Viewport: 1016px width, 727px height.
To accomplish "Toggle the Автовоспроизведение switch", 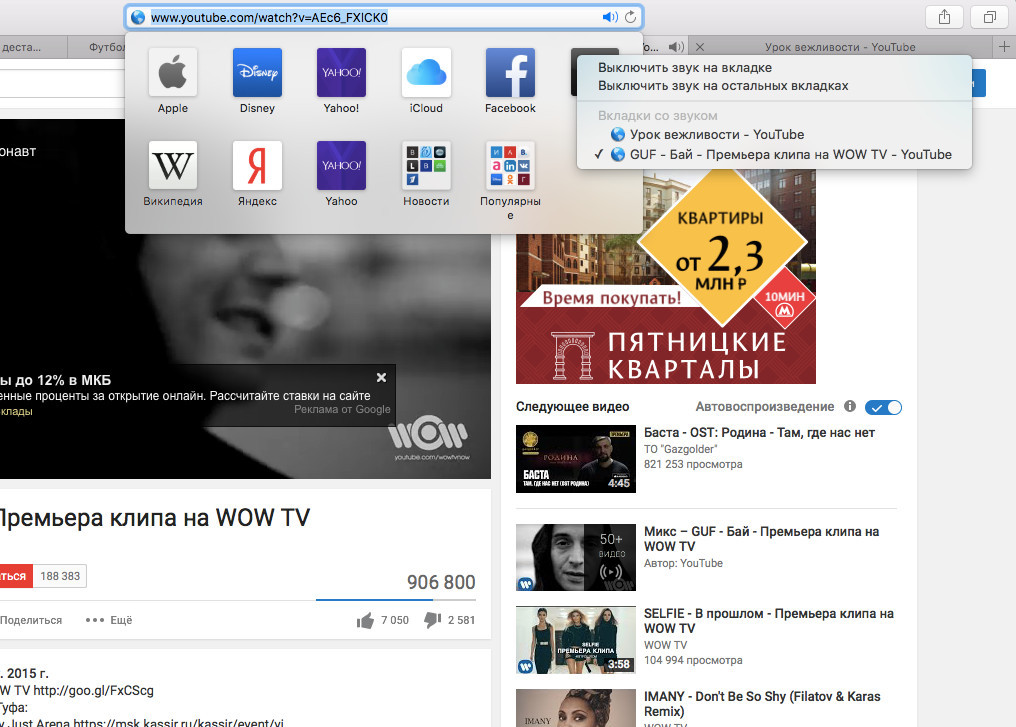I will pos(883,407).
